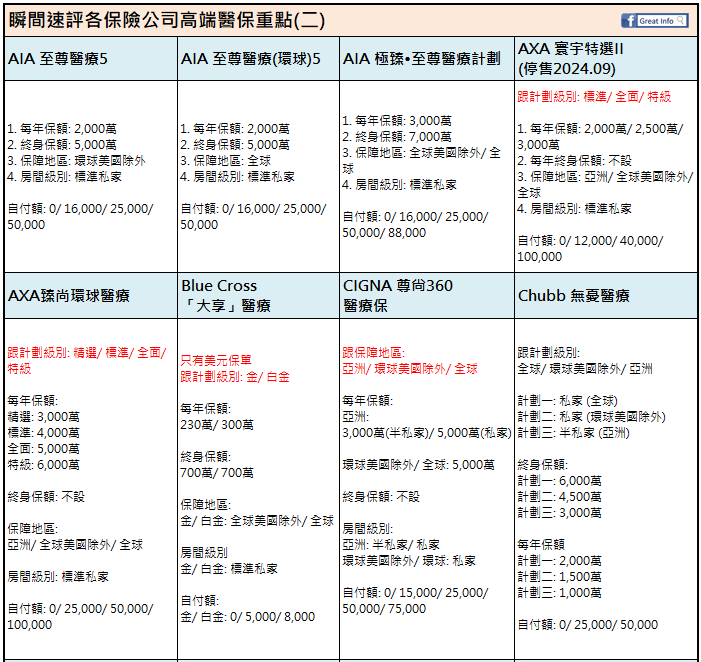Click the magnifier icon in Great Info badge
Viewport: 701px width, 662px height.
coord(680,20)
